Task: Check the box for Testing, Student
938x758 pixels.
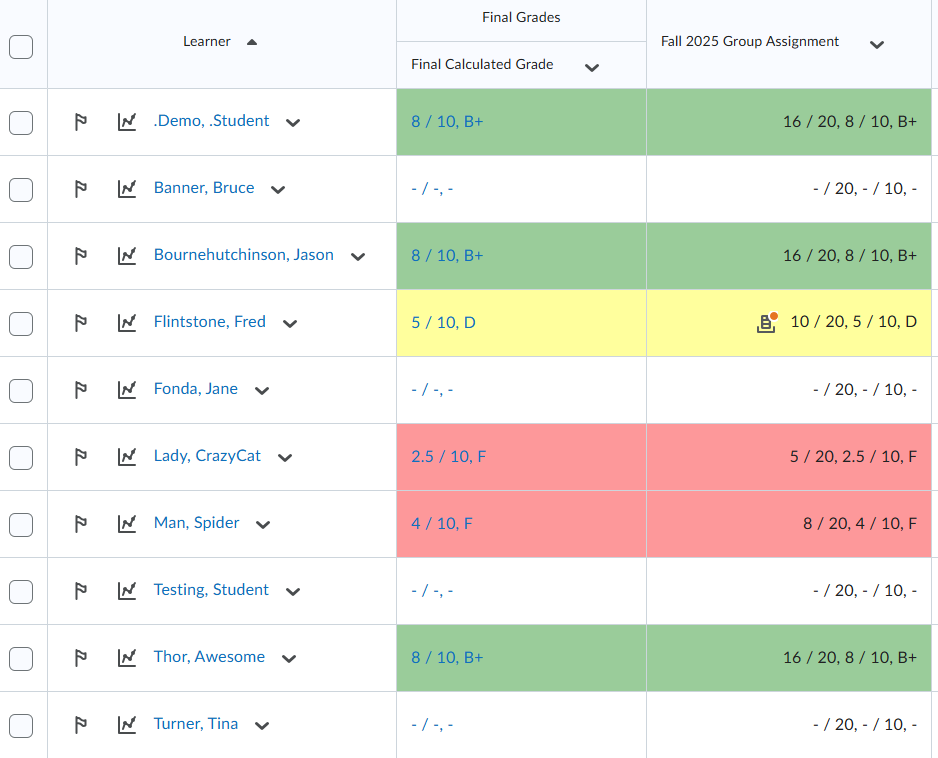Action: (x=21, y=592)
